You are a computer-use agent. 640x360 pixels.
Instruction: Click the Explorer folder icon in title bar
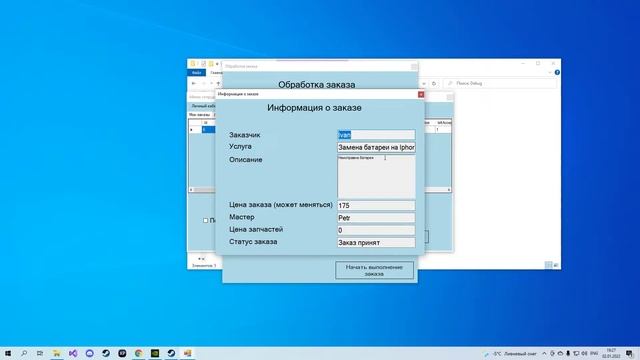[x=193, y=64]
